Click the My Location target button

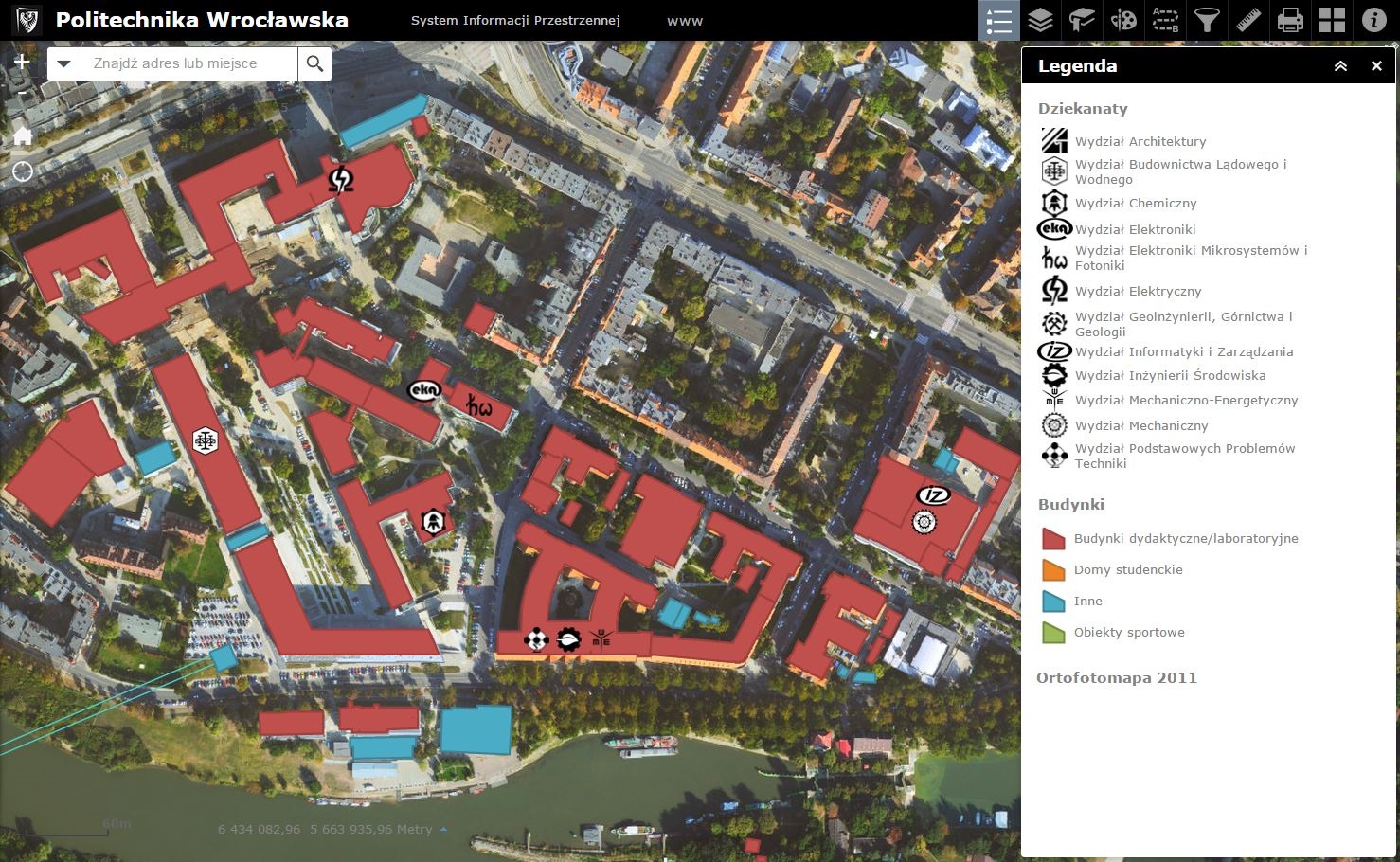click(x=23, y=171)
